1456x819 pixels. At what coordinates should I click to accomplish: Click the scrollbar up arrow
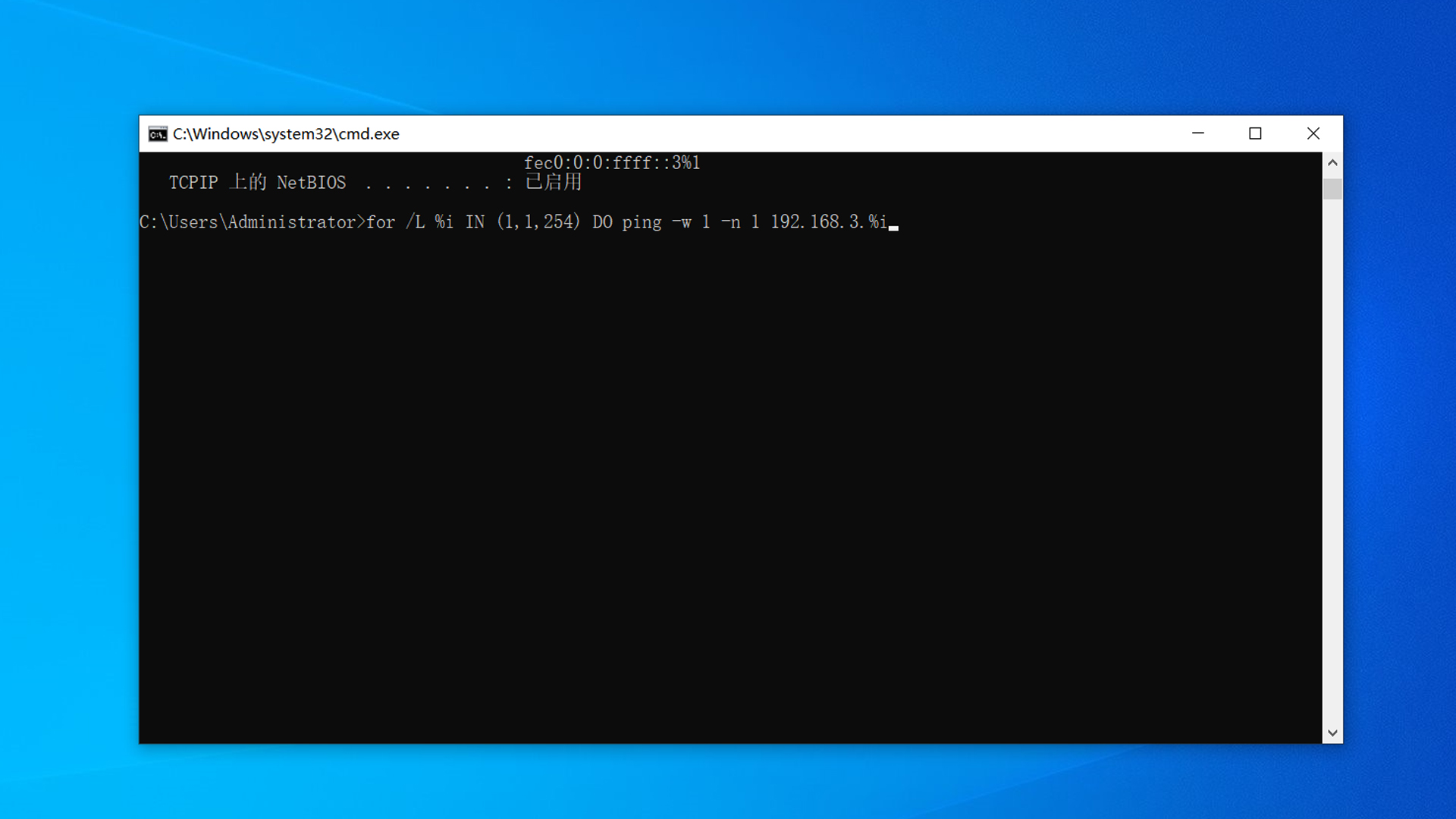tap(1332, 162)
